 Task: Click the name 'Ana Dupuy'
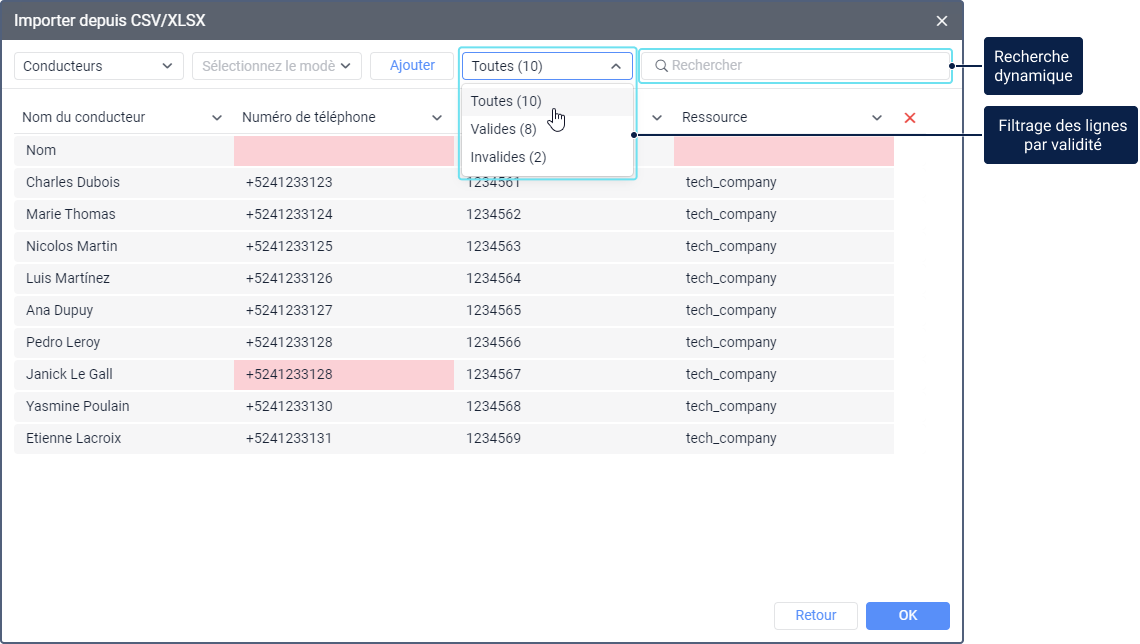(60, 310)
